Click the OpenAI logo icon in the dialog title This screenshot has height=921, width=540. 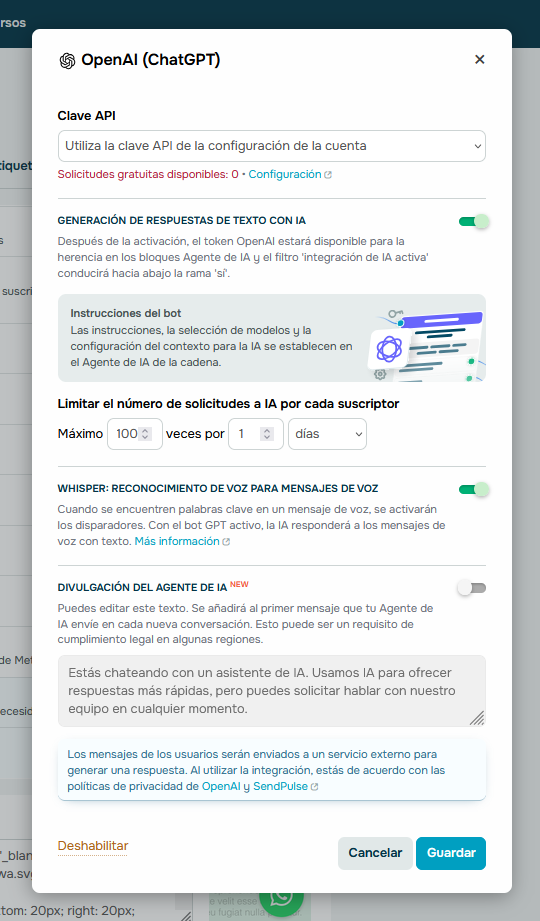(67, 60)
